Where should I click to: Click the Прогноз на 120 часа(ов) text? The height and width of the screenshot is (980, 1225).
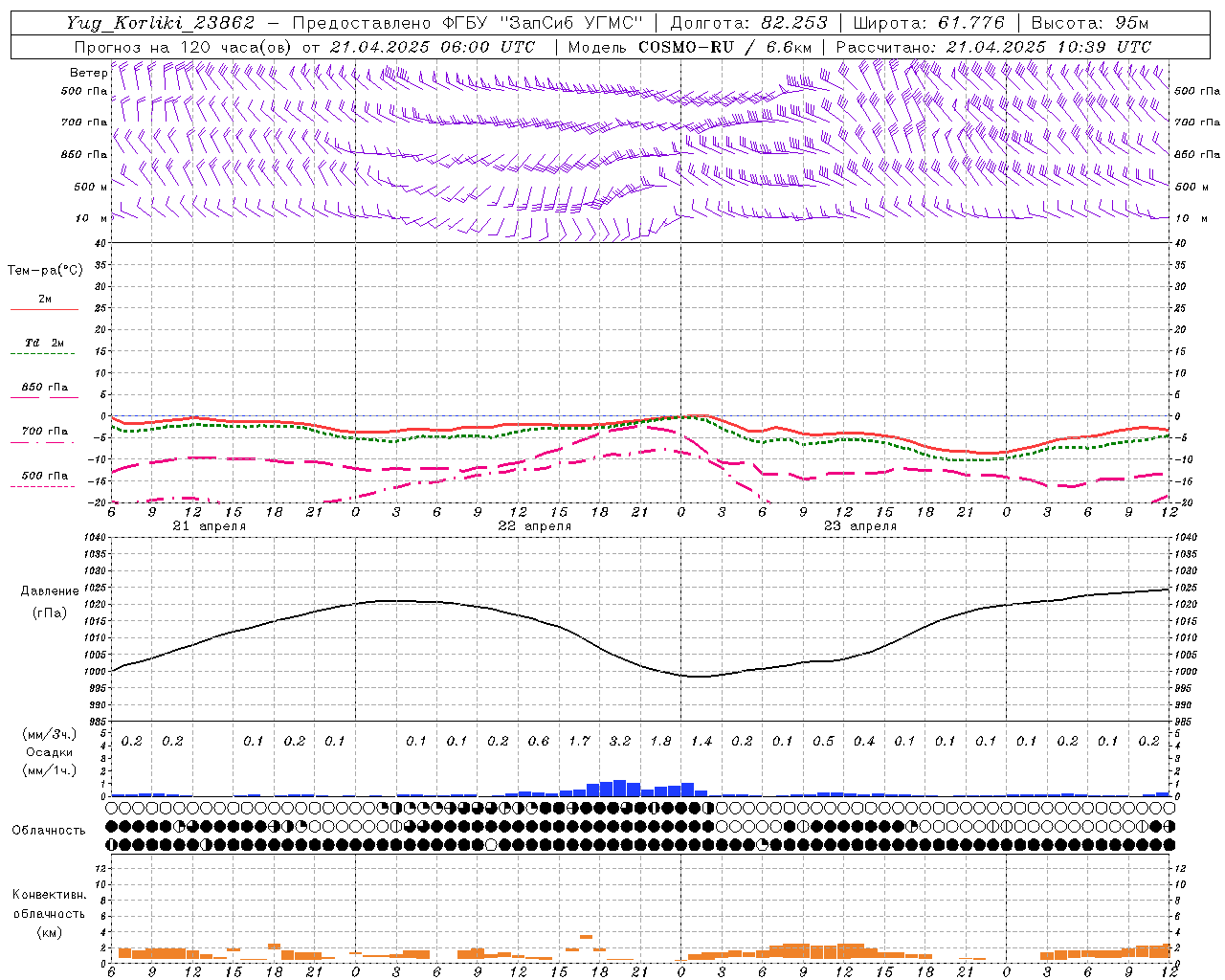(184, 47)
